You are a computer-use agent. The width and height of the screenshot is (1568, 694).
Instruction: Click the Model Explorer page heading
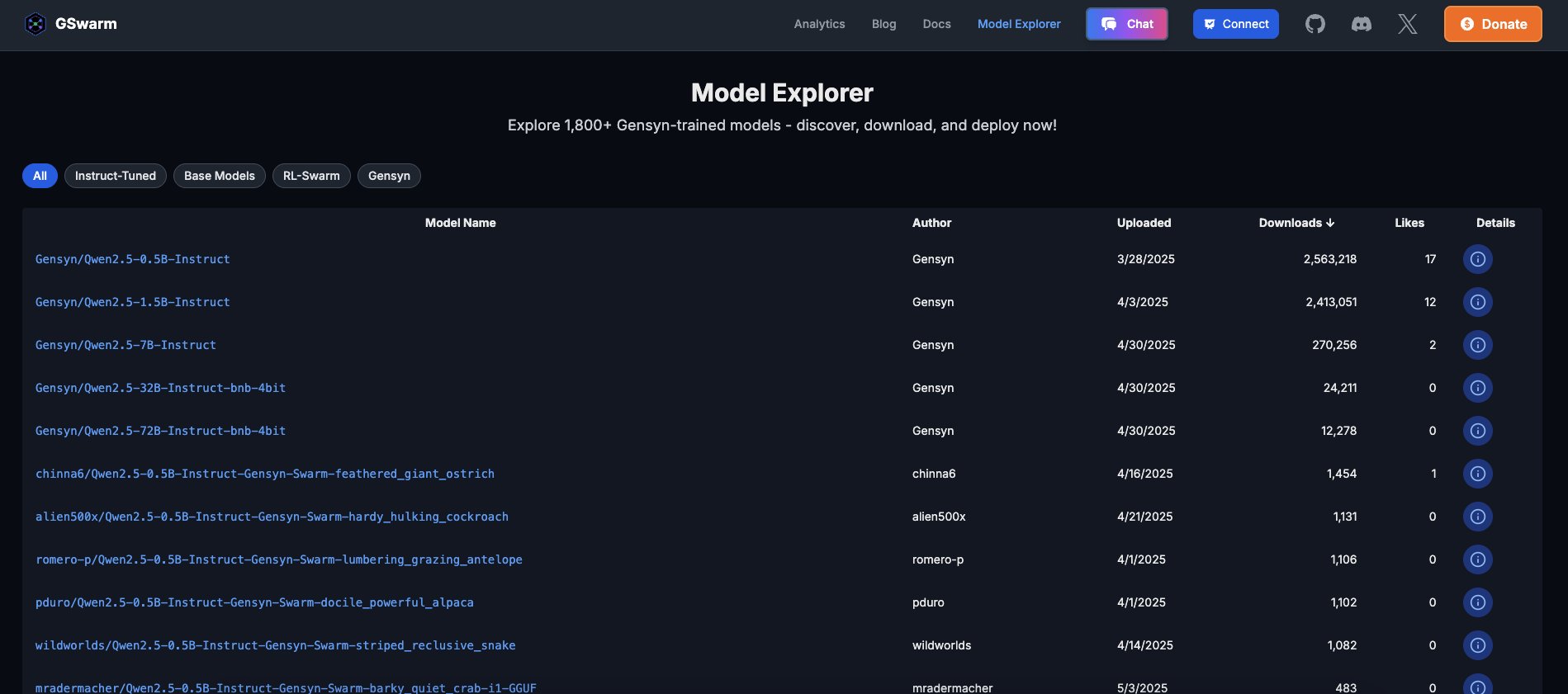pyautogui.click(x=782, y=92)
